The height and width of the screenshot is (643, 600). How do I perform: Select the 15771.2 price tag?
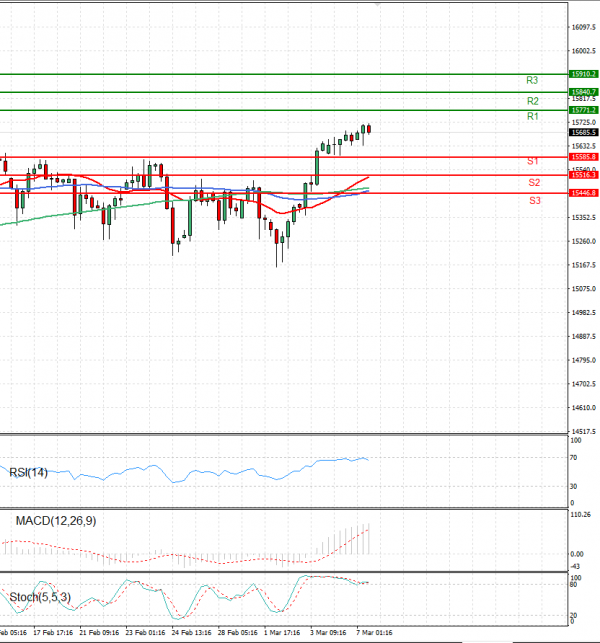pyautogui.click(x=584, y=110)
